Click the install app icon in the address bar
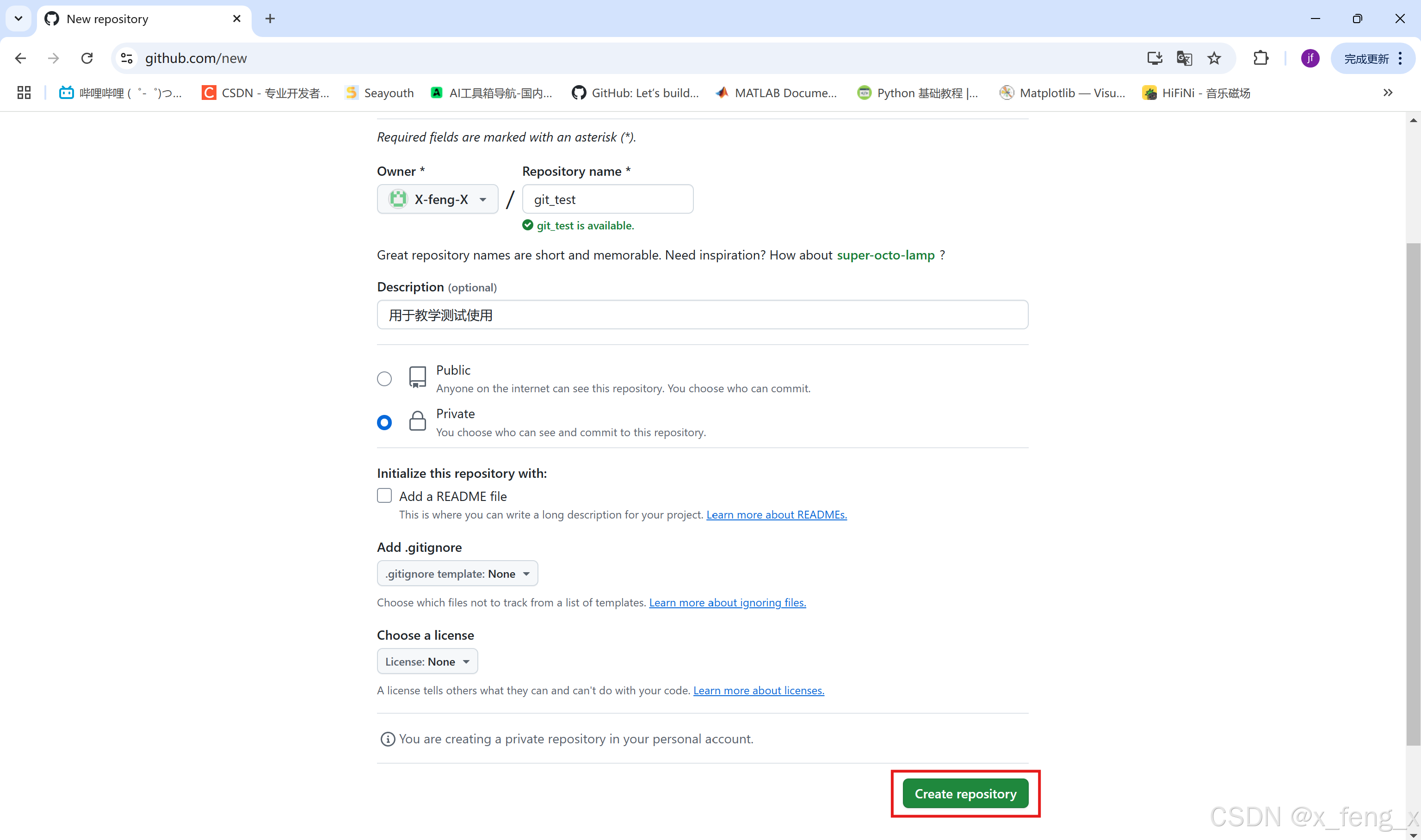This screenshot has height=840, width=1421. (1155, 58)
